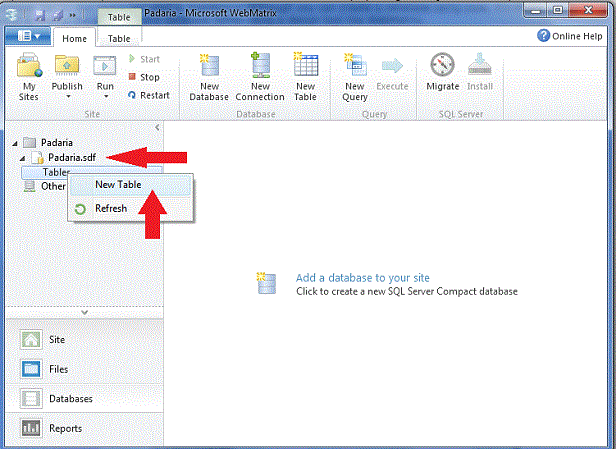Switch to the Home ribbon tab

coord(74,38)
